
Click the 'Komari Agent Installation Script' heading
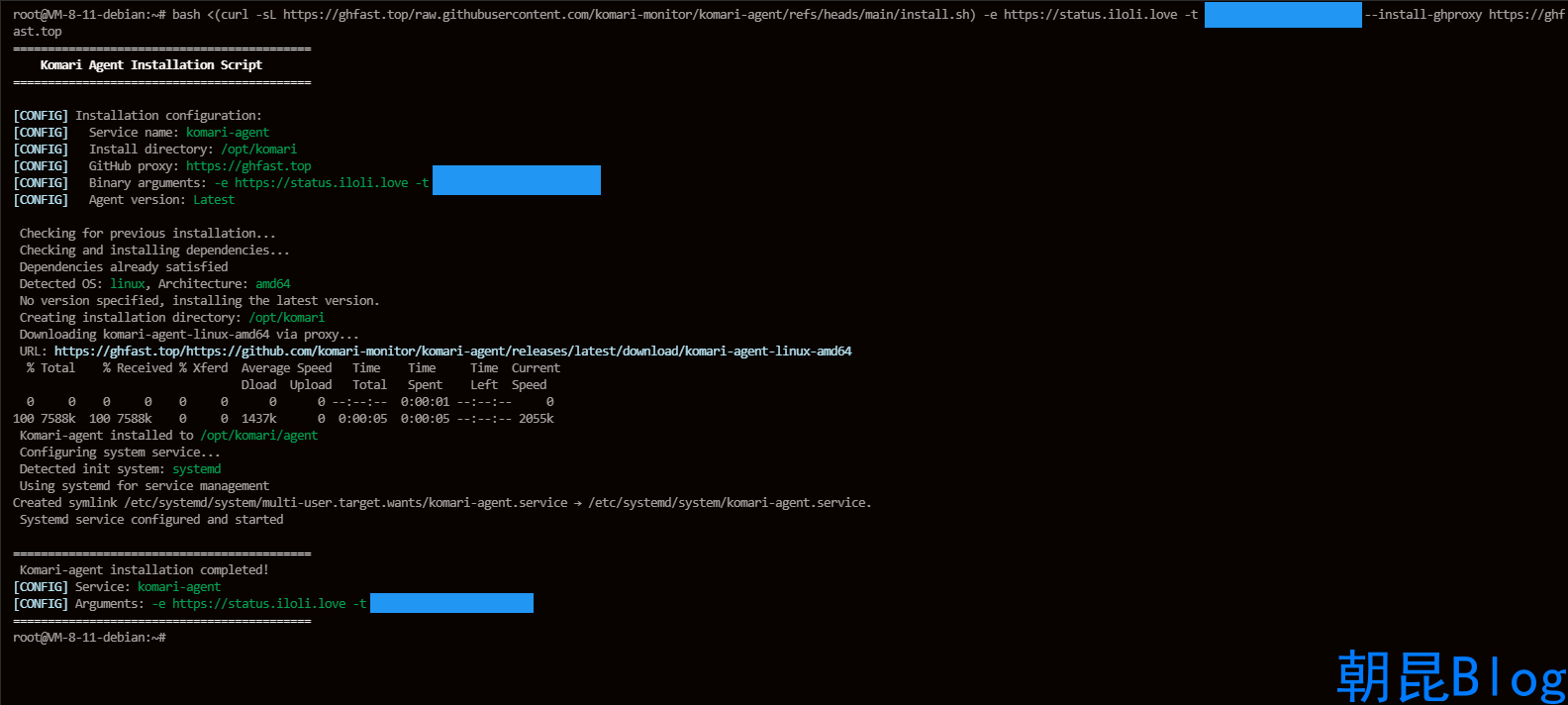[150, 65]
